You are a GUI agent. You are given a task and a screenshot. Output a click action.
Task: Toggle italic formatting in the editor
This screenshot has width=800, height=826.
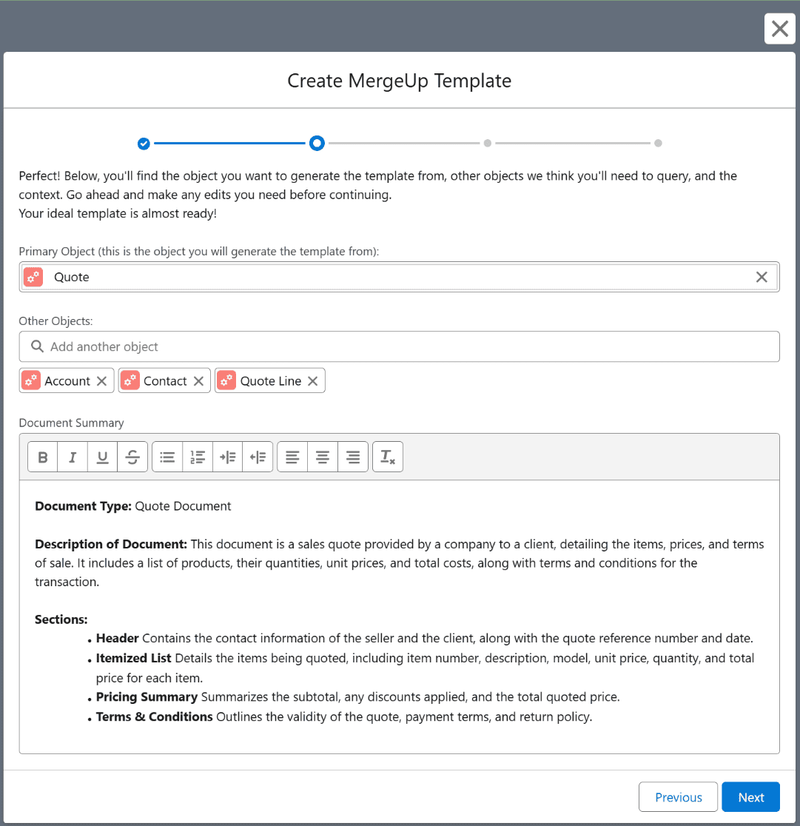73,457
